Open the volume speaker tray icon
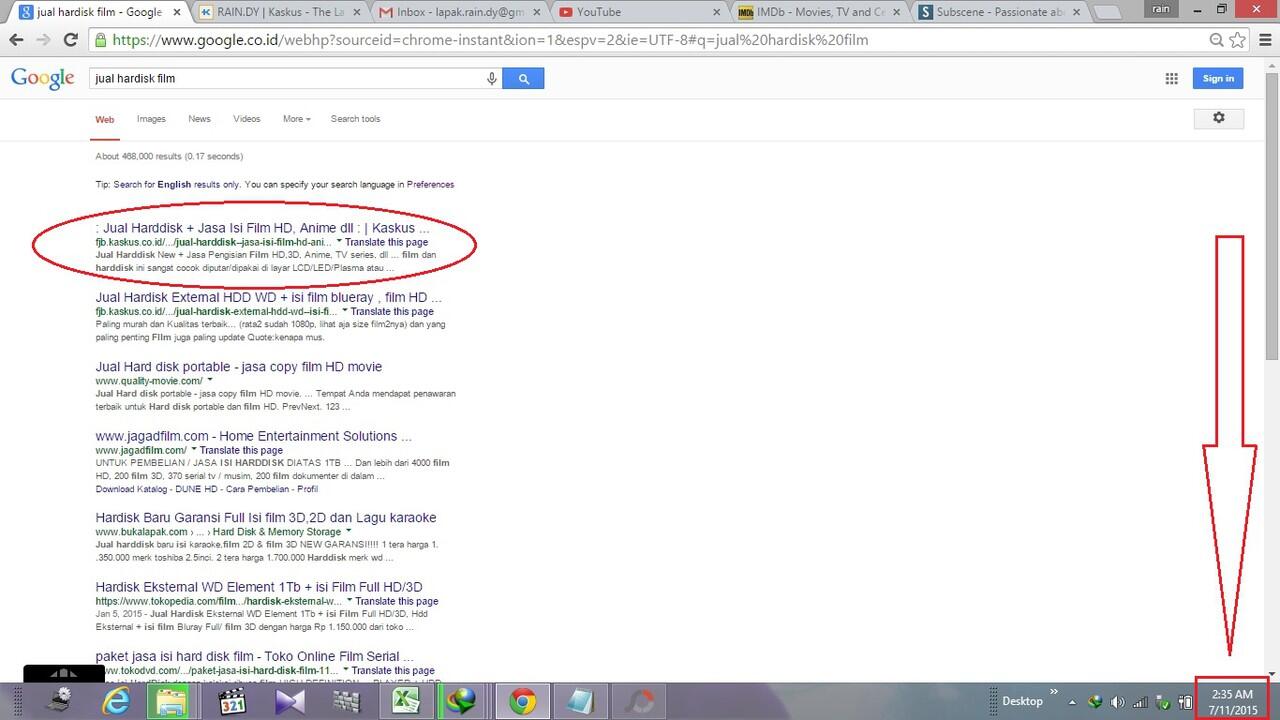The height and width of the screenshot is (720, 1280). pos(1117,702)
